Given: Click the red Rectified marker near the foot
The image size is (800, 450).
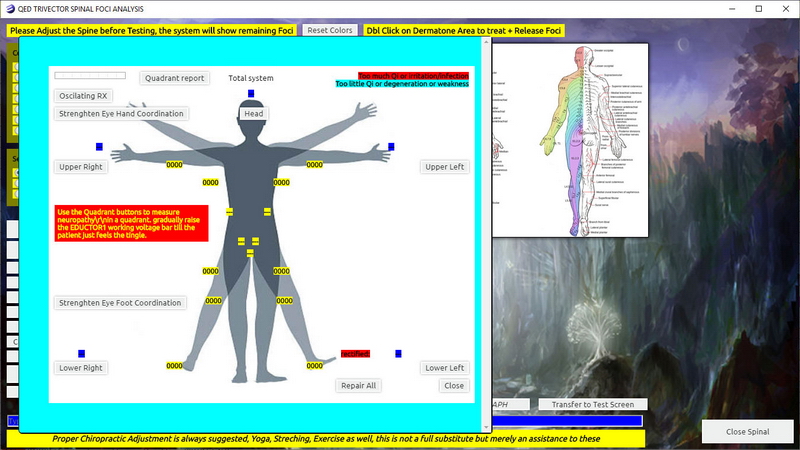Looking at the screenshot, I should click(355, 354).
